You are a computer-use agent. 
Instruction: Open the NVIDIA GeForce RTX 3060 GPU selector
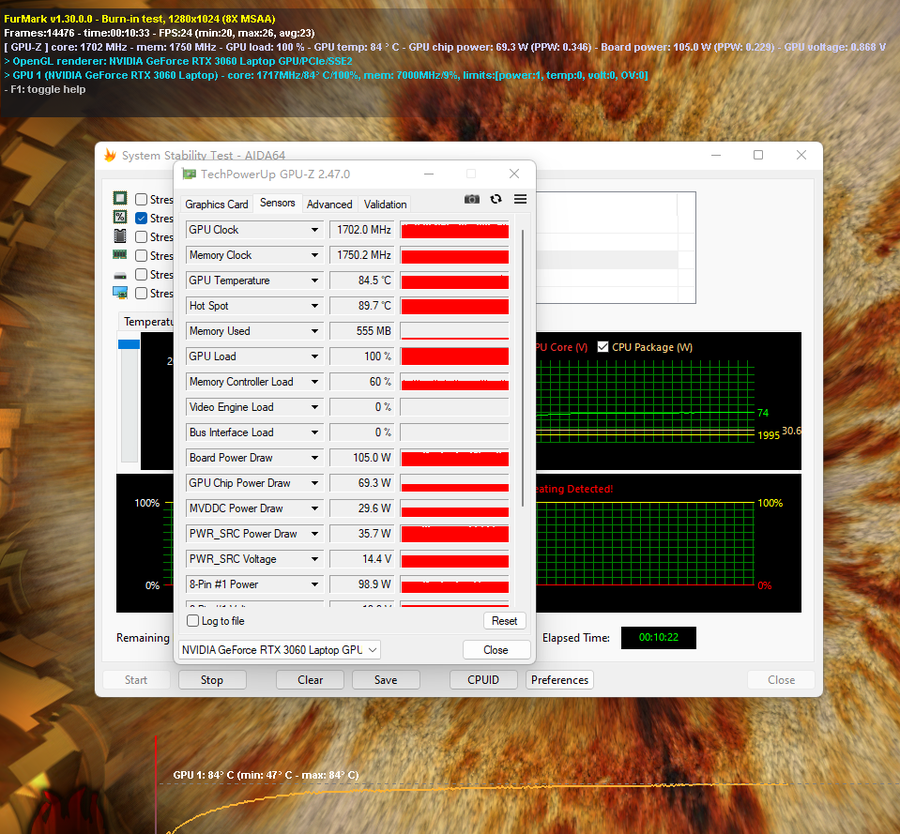click(279, 650)
